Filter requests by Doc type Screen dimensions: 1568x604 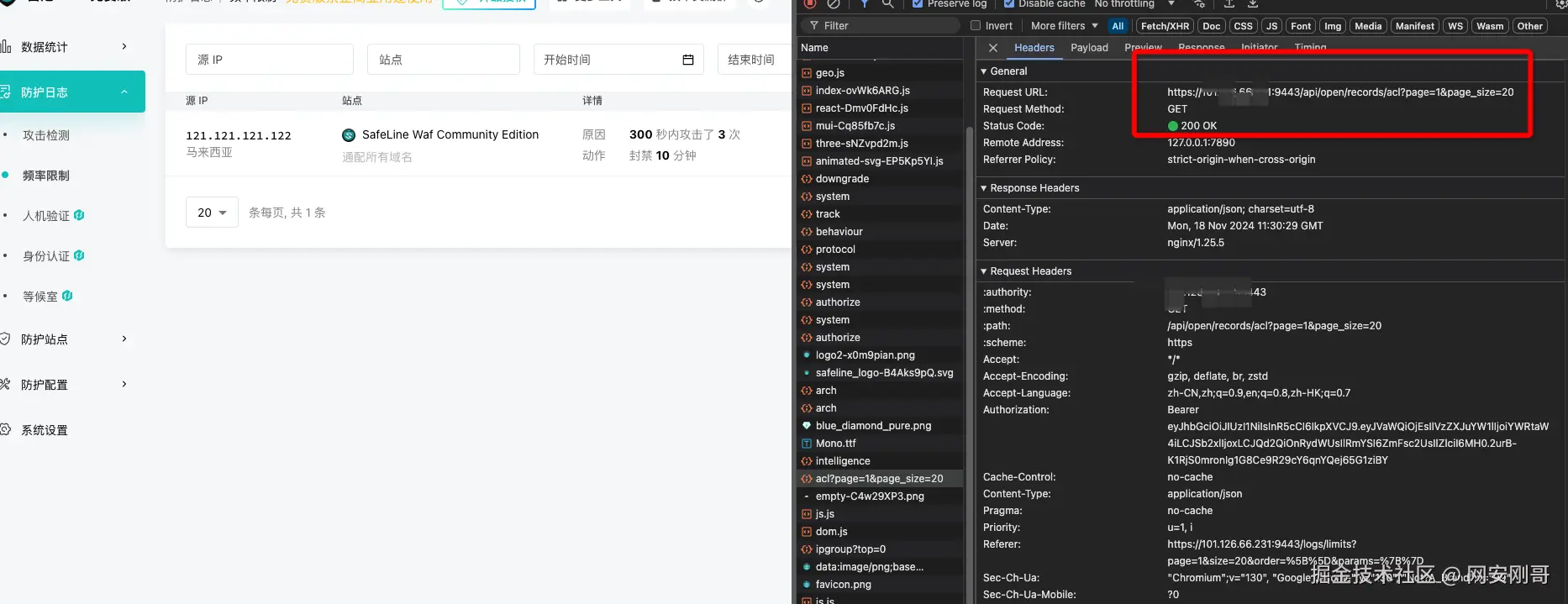point(1212,26)
